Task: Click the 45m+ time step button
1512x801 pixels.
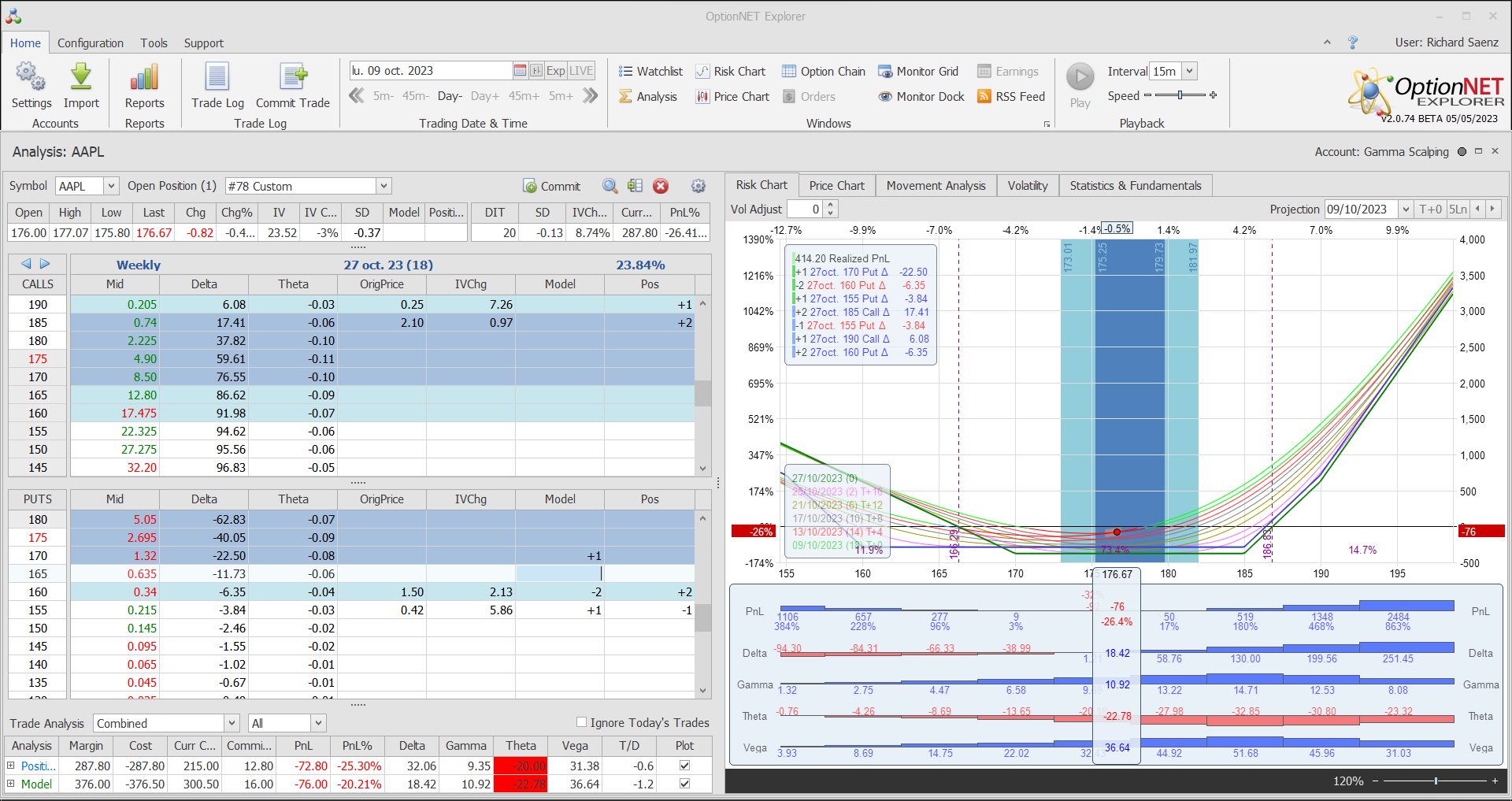Action: pos(524,96)
